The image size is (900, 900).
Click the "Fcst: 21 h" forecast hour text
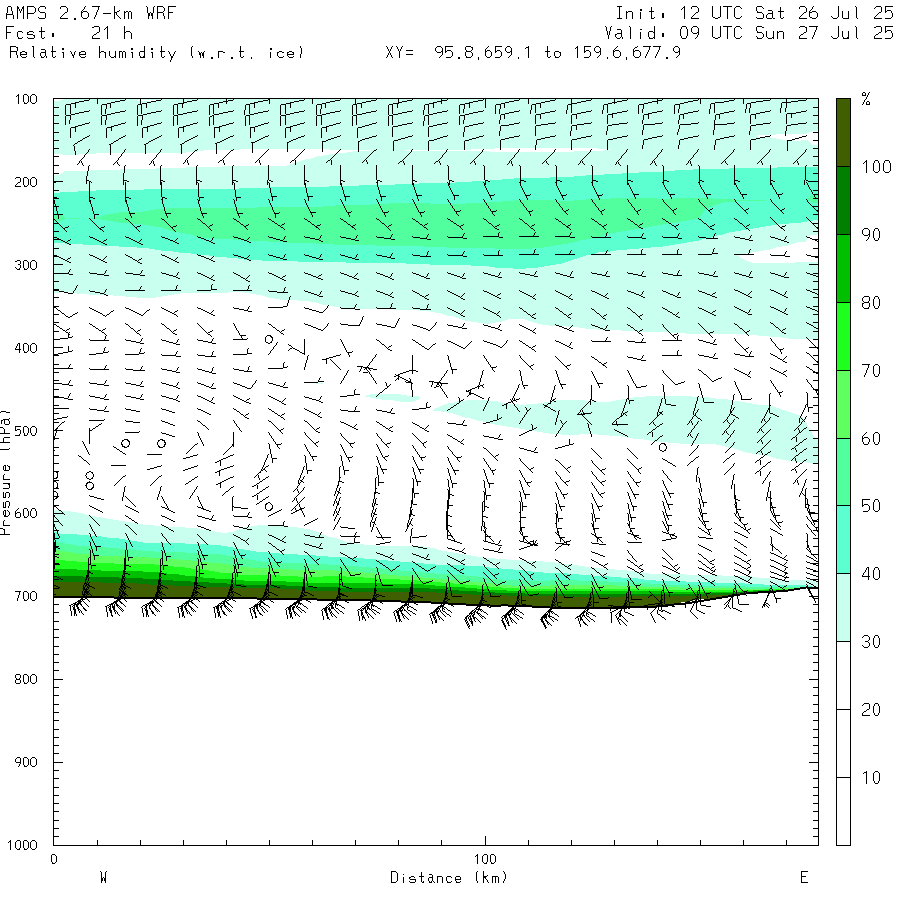coord(69,33)
